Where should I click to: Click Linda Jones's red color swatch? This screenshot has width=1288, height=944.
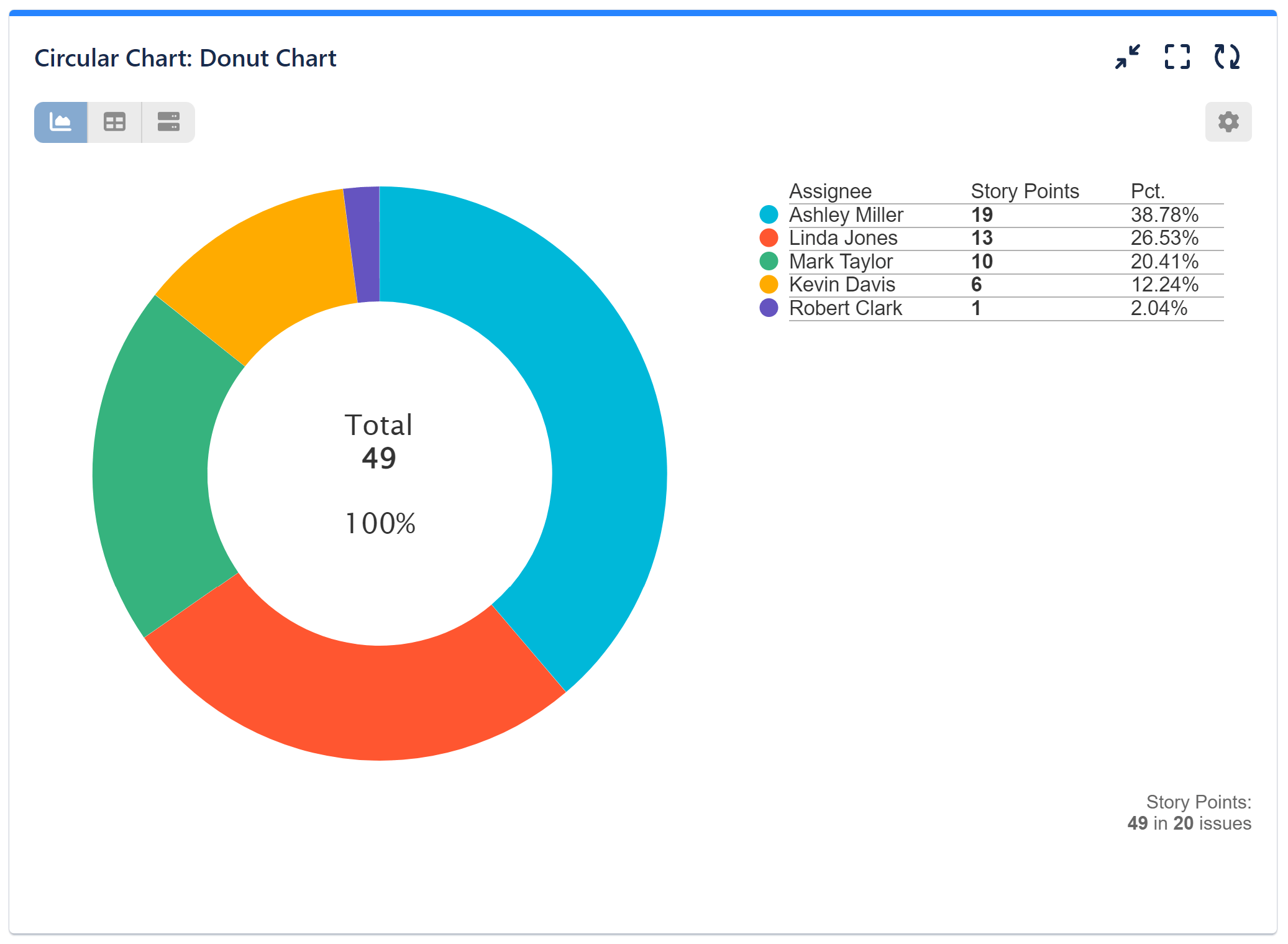(x=770, y=238)
